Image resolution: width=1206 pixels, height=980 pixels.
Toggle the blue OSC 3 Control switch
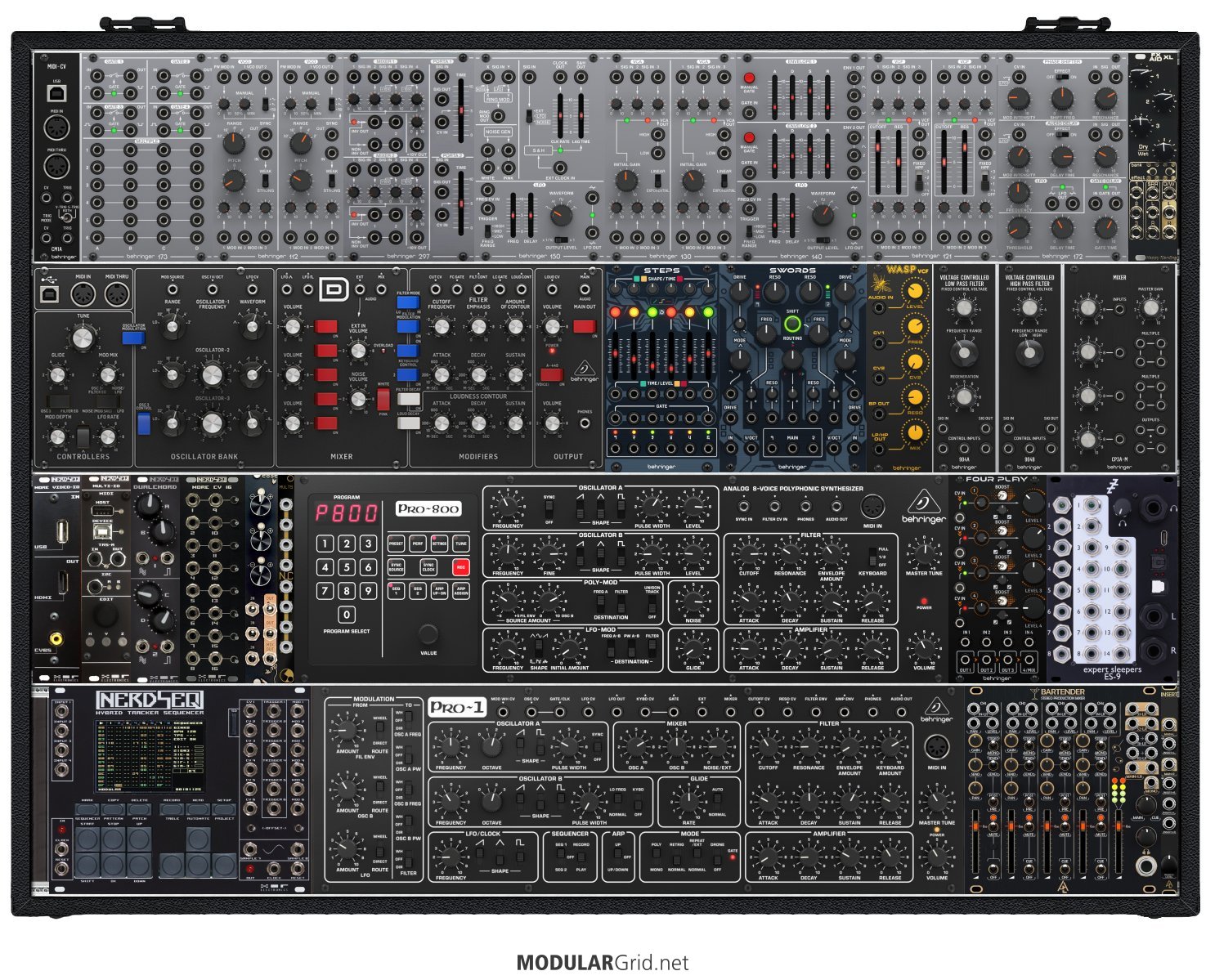coord(145,423)
